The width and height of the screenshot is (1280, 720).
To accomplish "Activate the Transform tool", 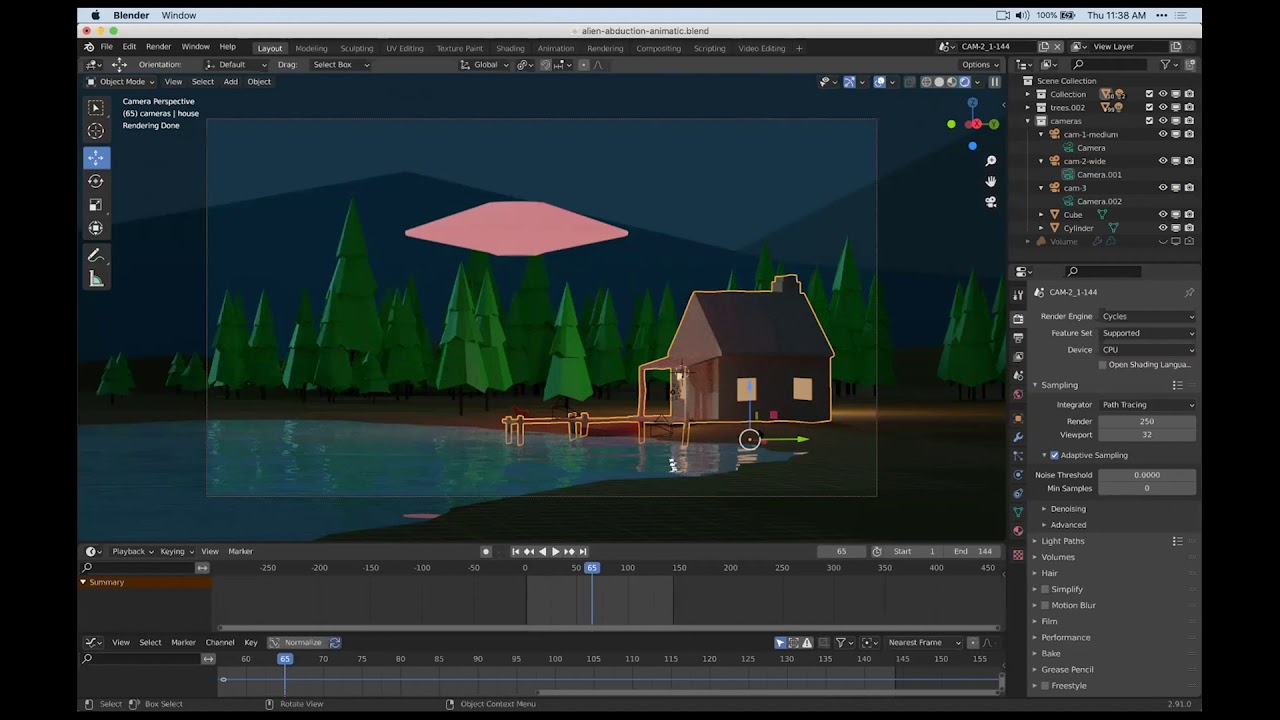I will 96,229.
